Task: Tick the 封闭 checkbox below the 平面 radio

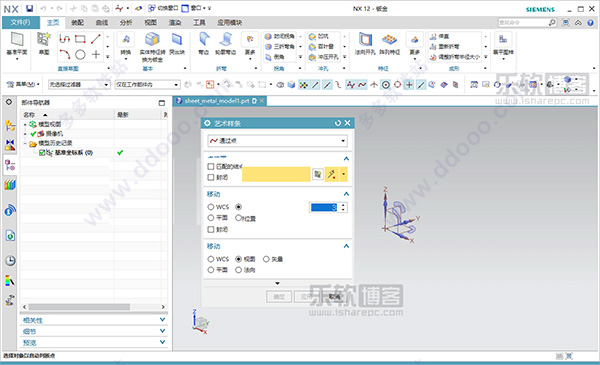Action: 210,229
